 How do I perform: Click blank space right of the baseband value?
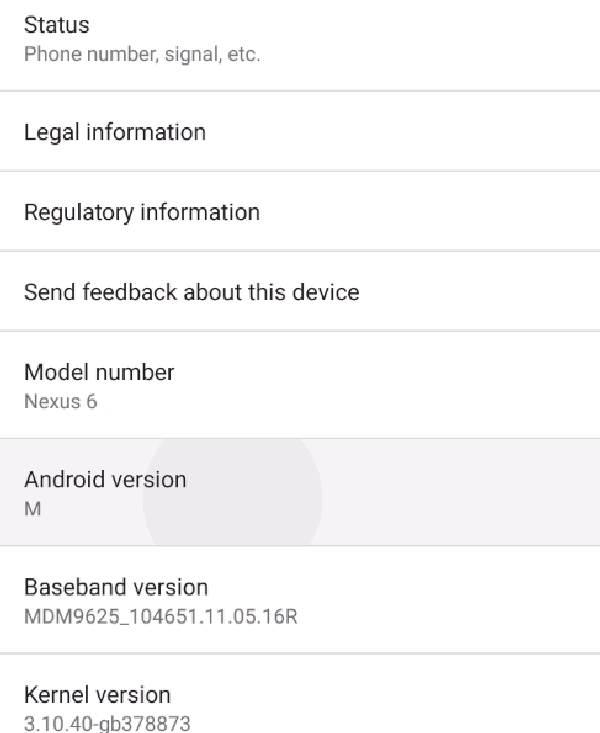[448, 617]
